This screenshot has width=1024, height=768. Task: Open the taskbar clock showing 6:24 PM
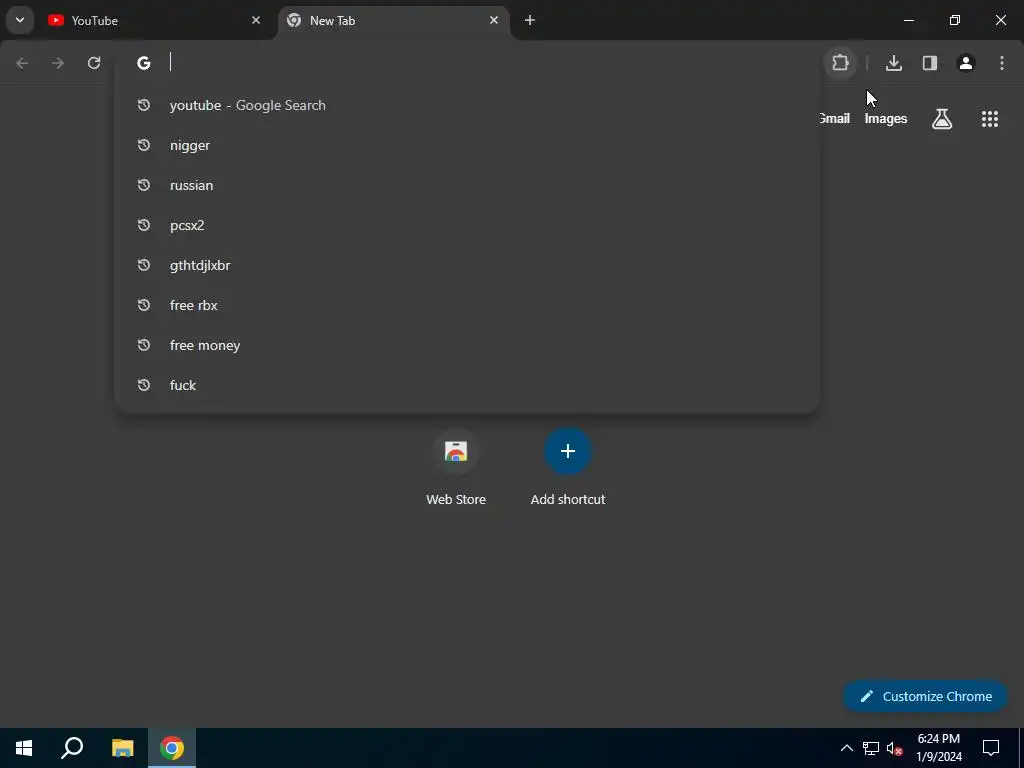click(x=939, y=748)
